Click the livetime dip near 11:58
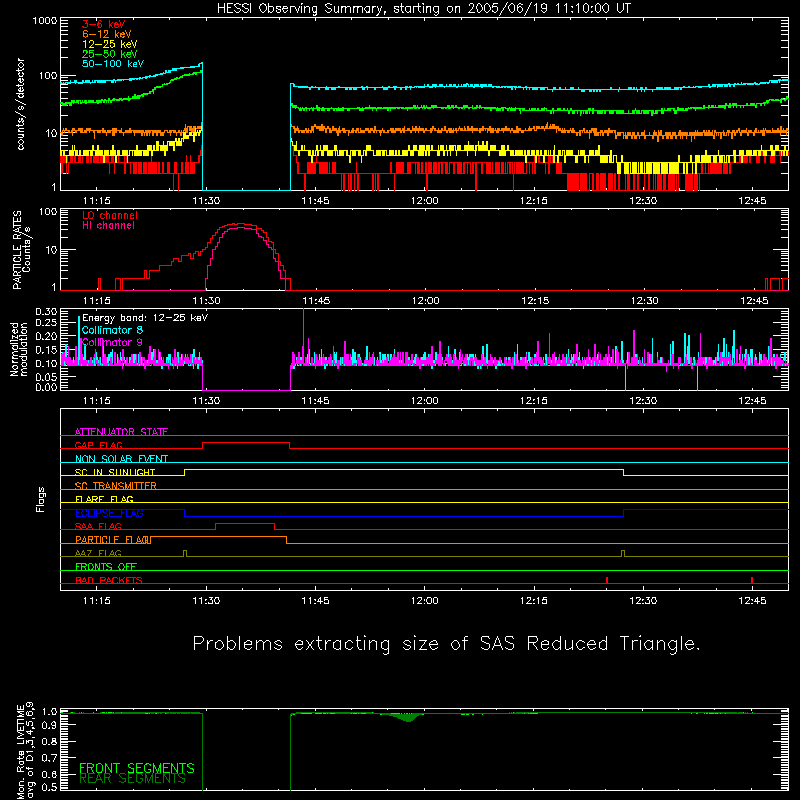The image size is (800, 800). 408,718
